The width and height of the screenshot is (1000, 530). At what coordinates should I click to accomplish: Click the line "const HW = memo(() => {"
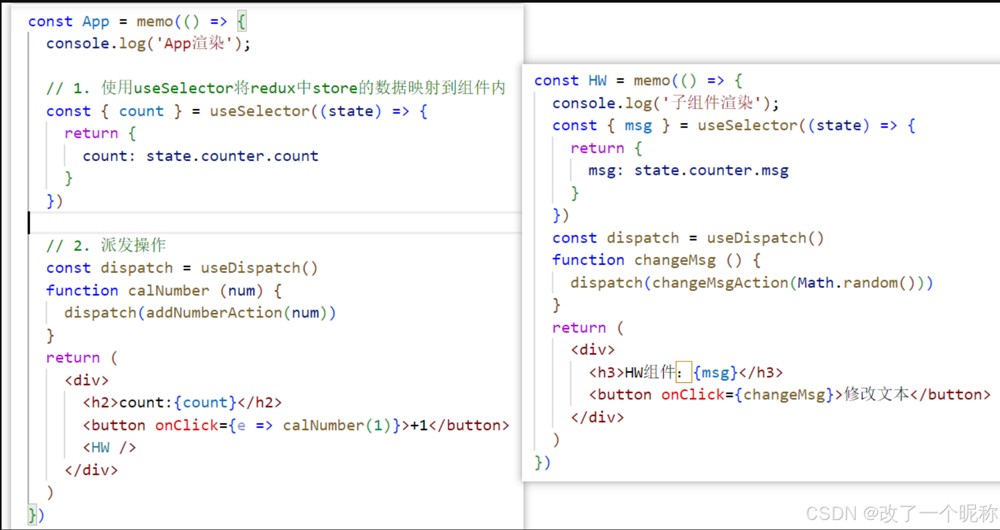(x=638, y=81)
